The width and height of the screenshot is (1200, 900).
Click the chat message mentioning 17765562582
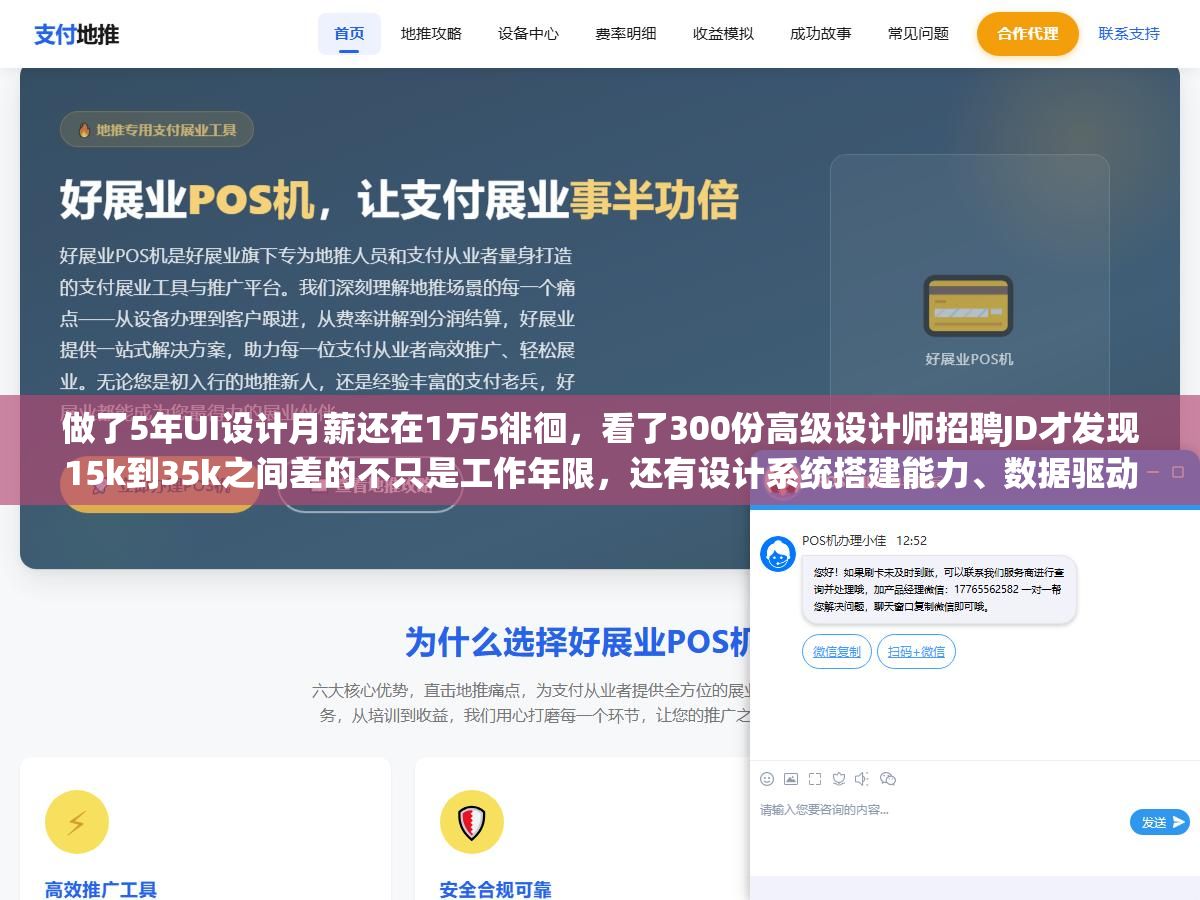(939, 590)
